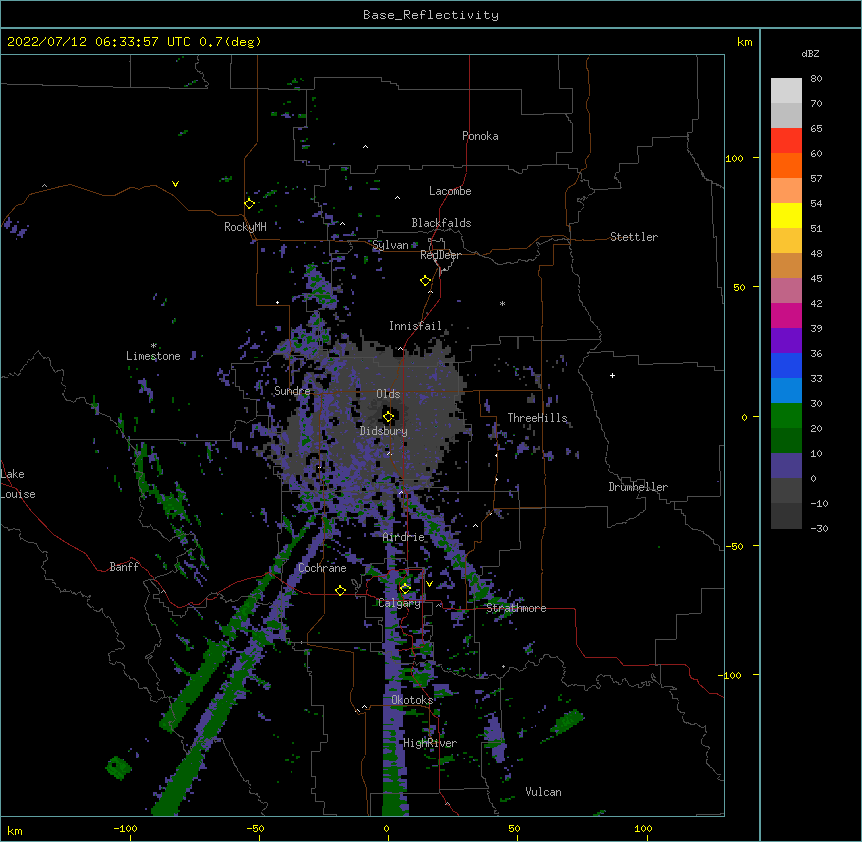Click the yellow diamond marker below Cochrane

pos(340,590)
